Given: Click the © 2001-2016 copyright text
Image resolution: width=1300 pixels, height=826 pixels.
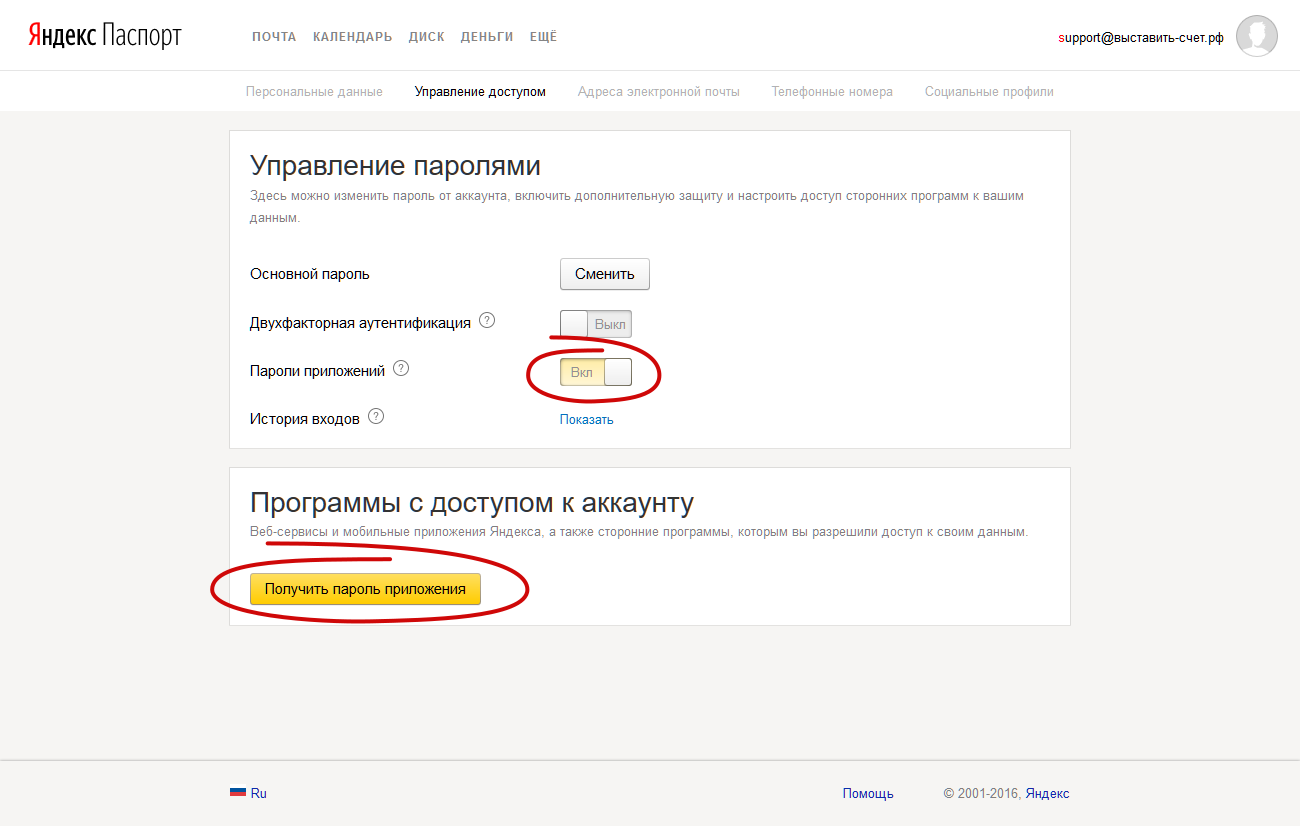Looking at the screenshot, I should 982,794.
